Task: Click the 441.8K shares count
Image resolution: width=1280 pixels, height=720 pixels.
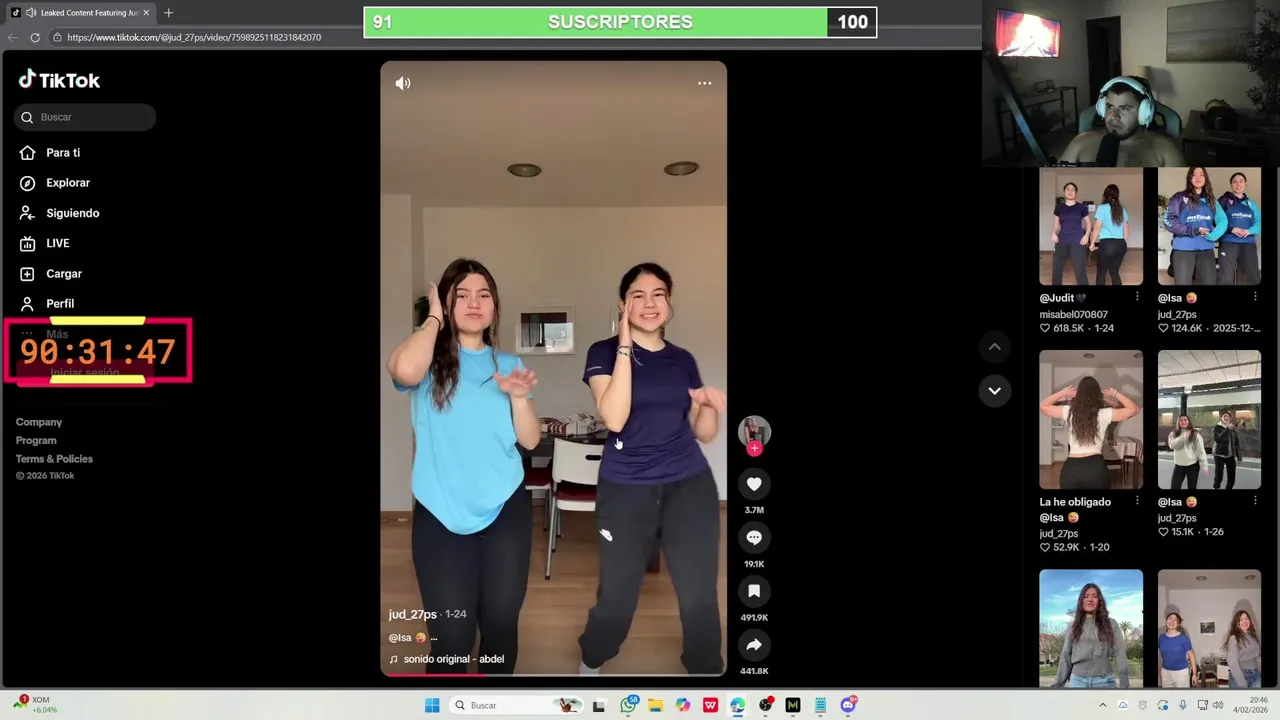Action: [754, 671]
